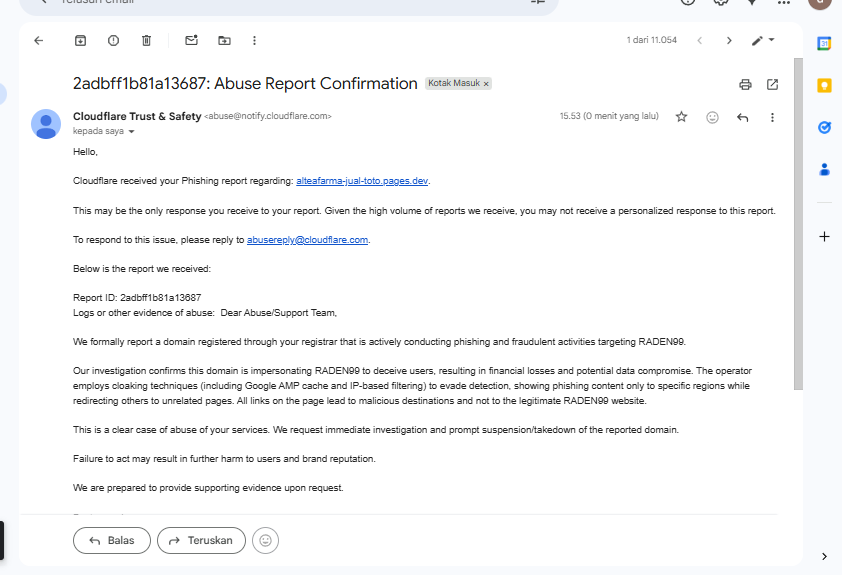Image resolution: width=842 pixels, height=575 pixels.
Task: Click the Teruskan button
Action: [x=201, y=540]
